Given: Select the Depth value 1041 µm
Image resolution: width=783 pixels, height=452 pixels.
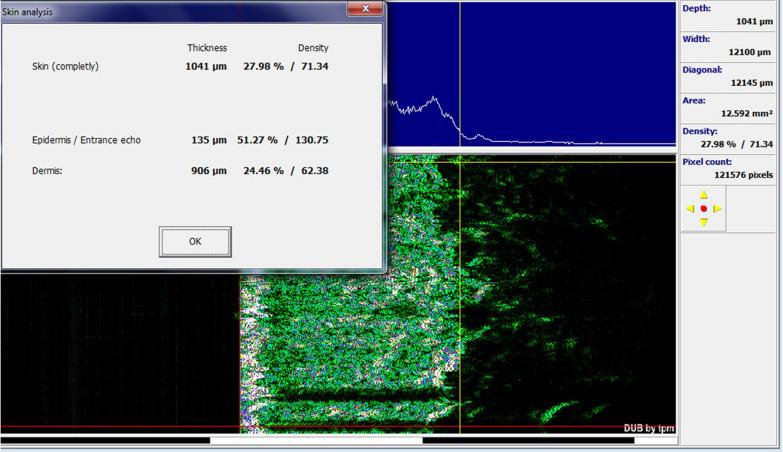Looking at the screenshot, I should coord(754,21).
